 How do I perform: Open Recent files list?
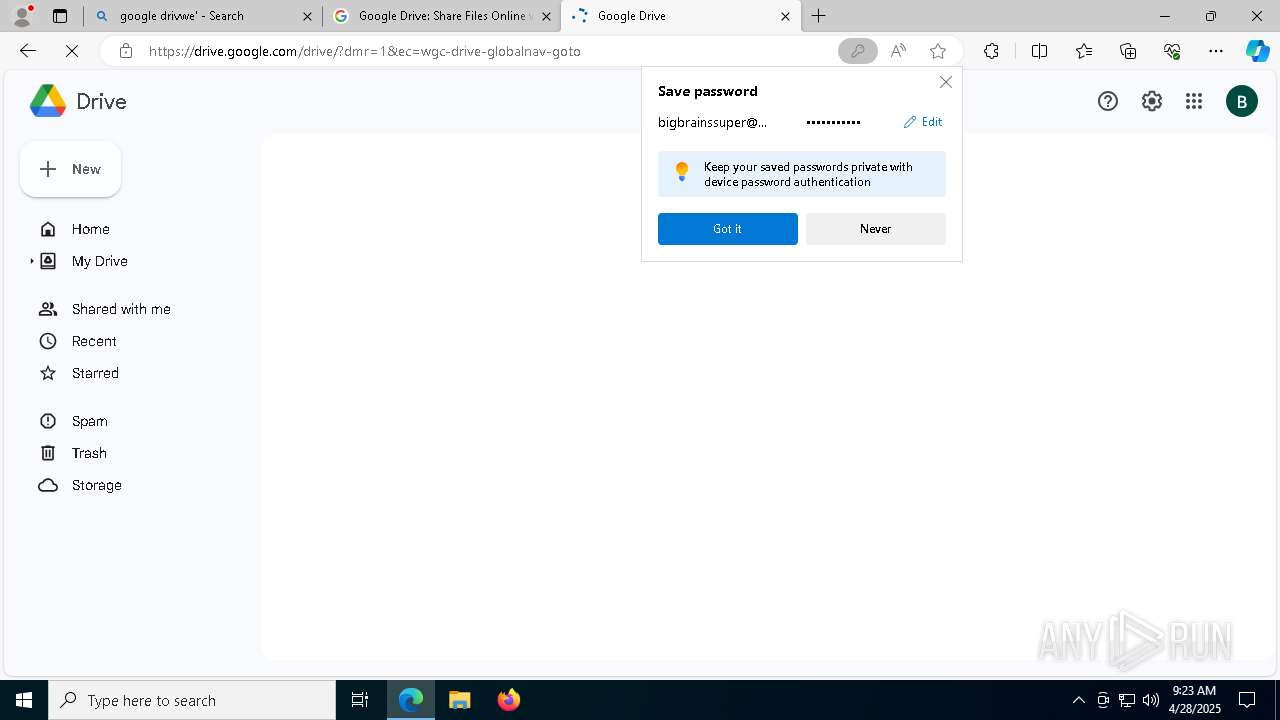point(94,341)
